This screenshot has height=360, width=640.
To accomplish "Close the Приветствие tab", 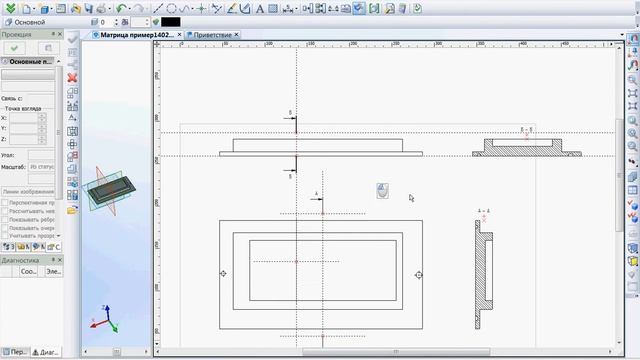I will pyautogui.click(x=236, y=35).
